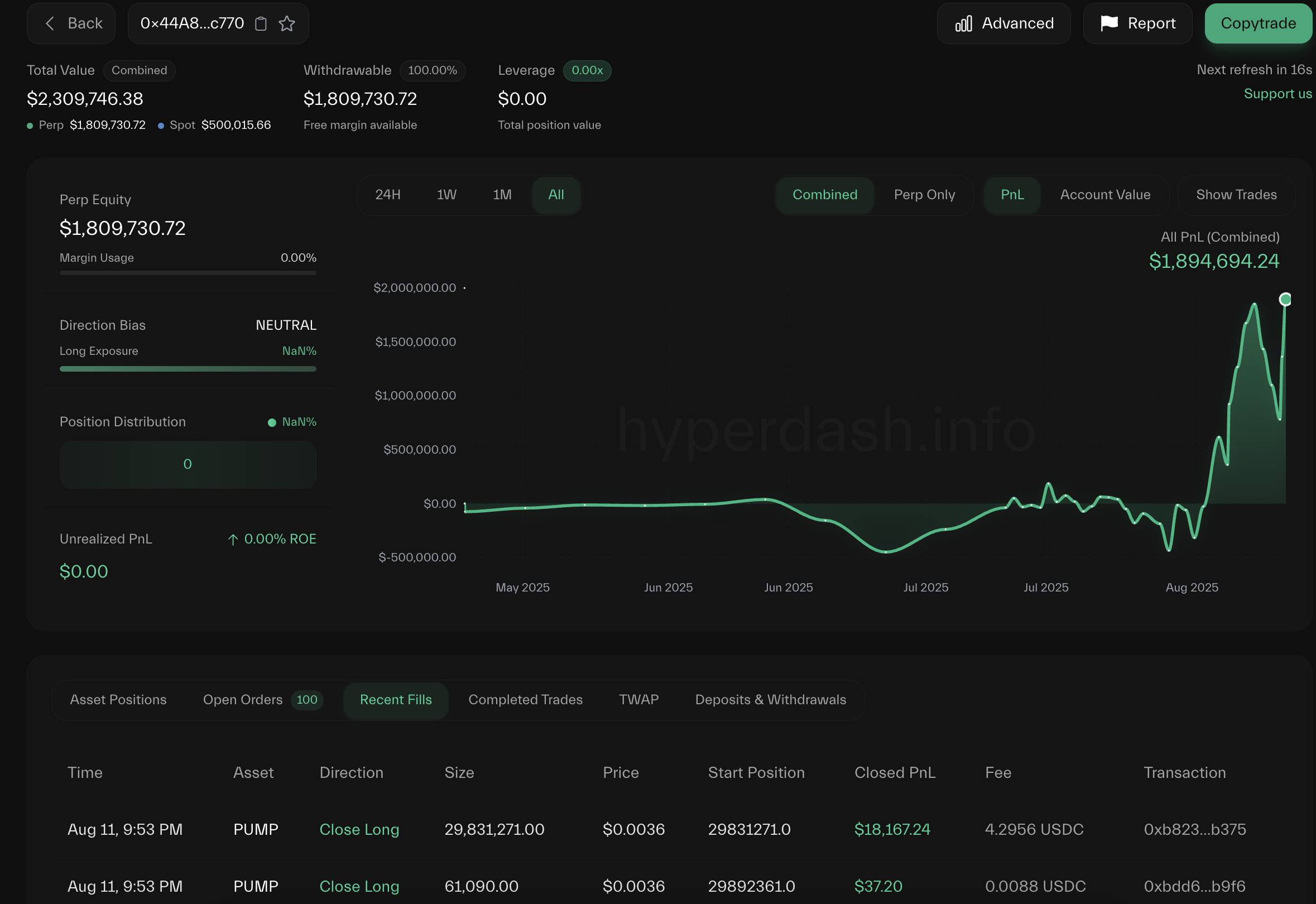Open the Open Orders tab
Viewport: 1316px width, 904px height.
click(x=263, y=700)
